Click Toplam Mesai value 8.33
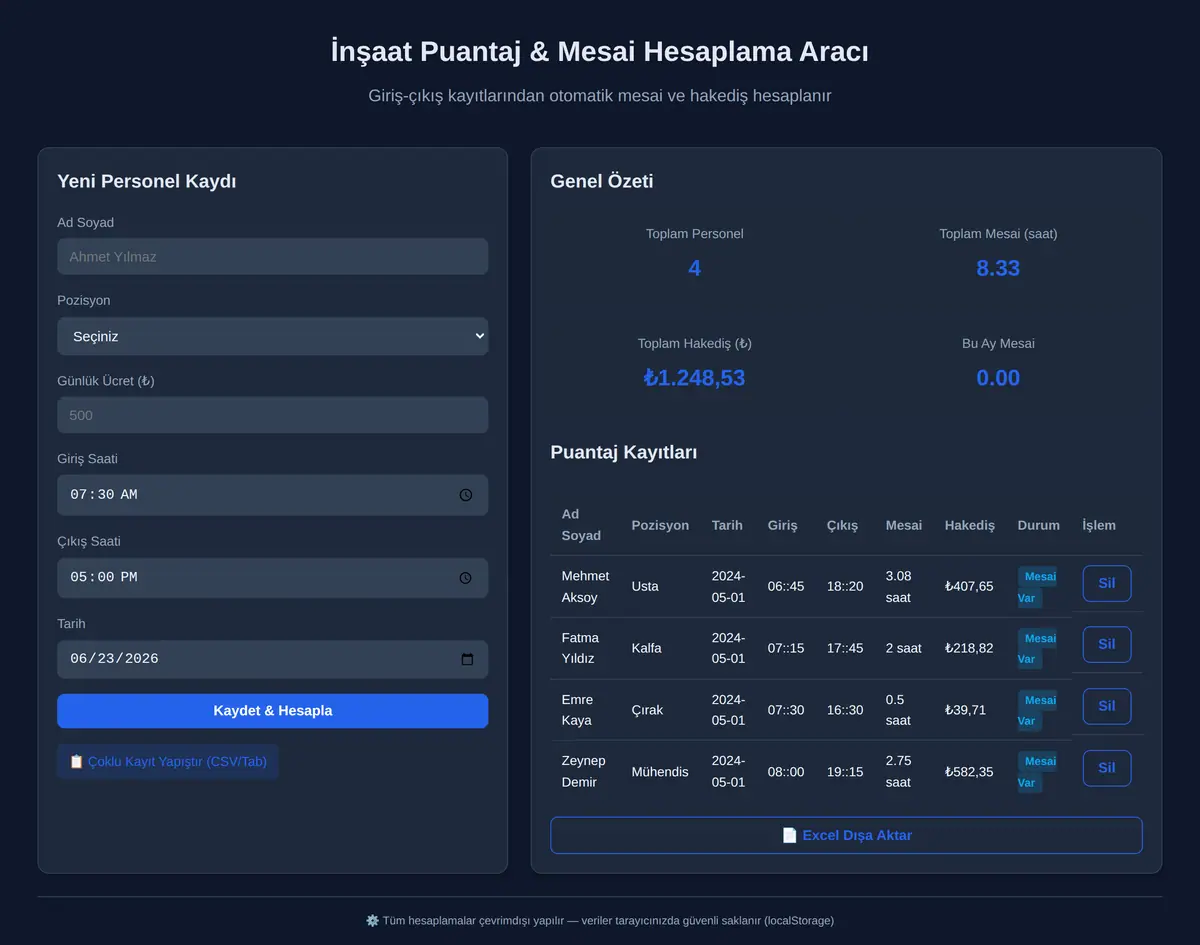This screenshot has height=945, width=1200. tap(998, 268)
